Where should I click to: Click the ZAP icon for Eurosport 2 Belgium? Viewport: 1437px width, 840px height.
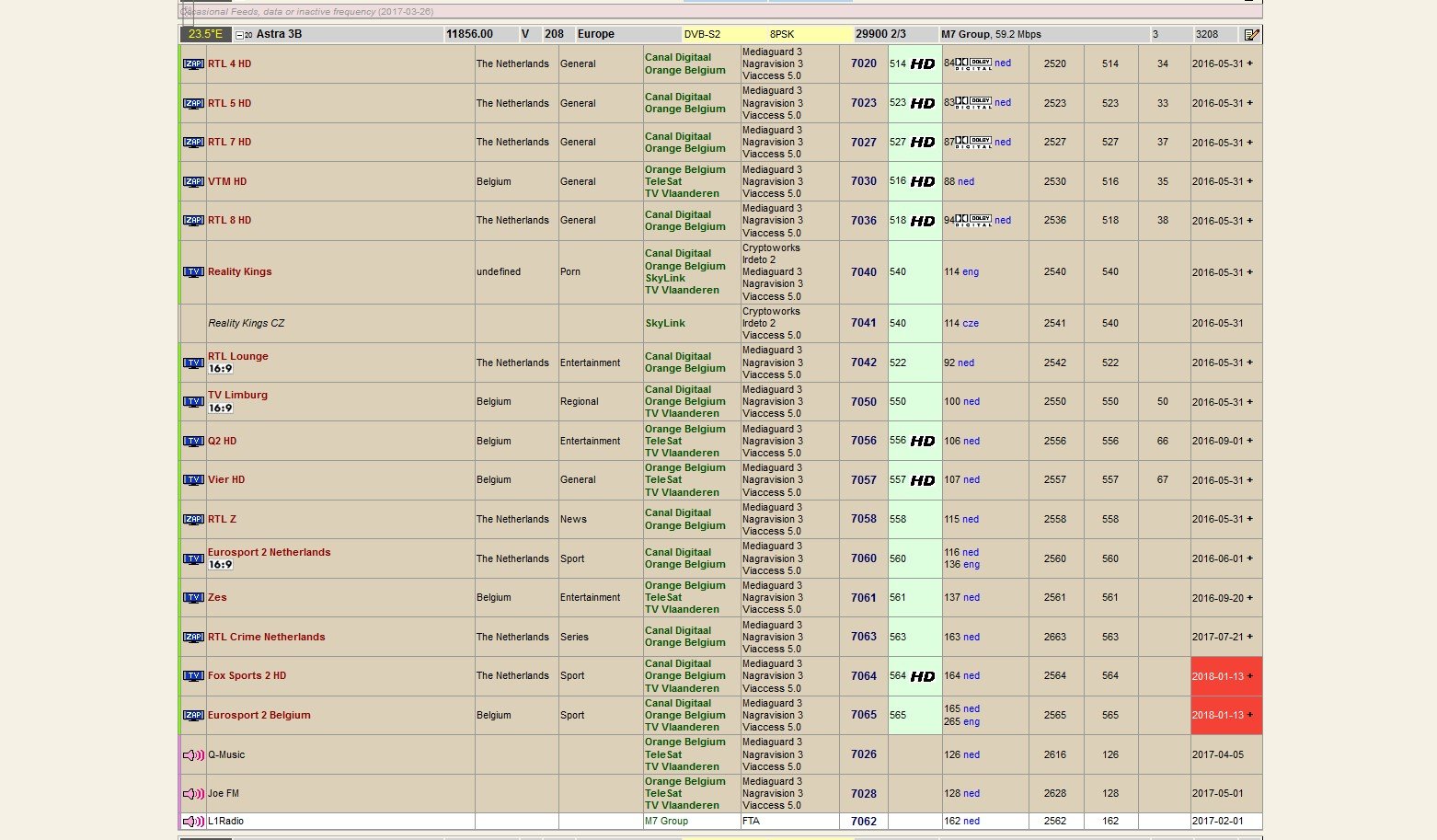tap(193, 716)
